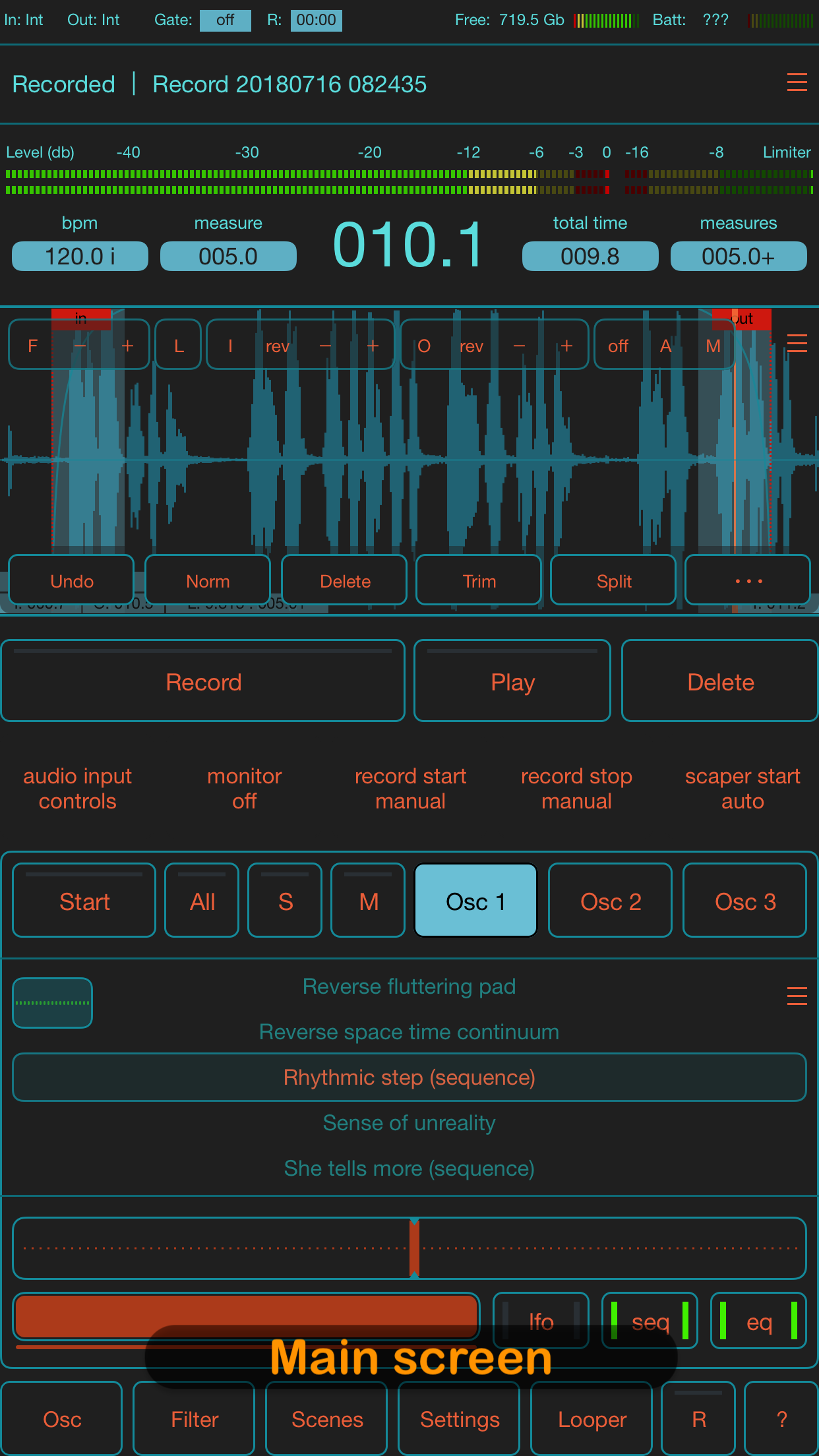Open help with the question mark button

[x=781, y=1419]
